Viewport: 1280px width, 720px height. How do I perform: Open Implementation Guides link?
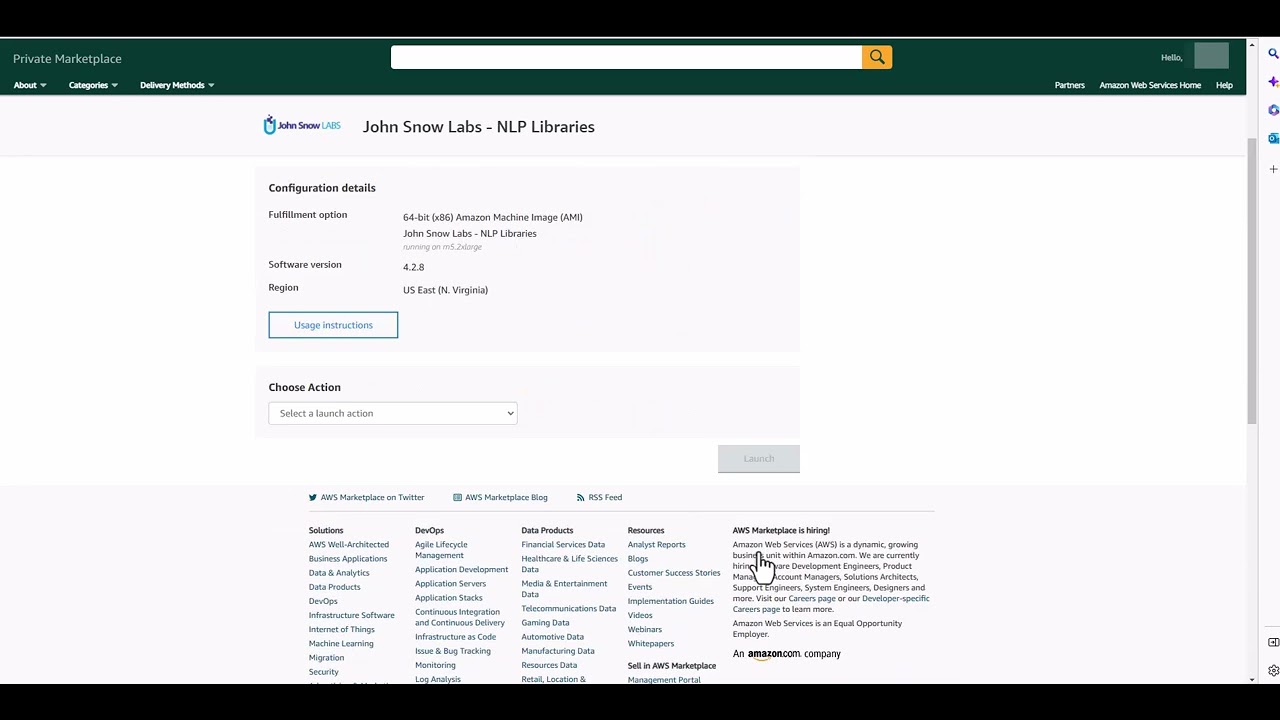click(x=670, y=601)
